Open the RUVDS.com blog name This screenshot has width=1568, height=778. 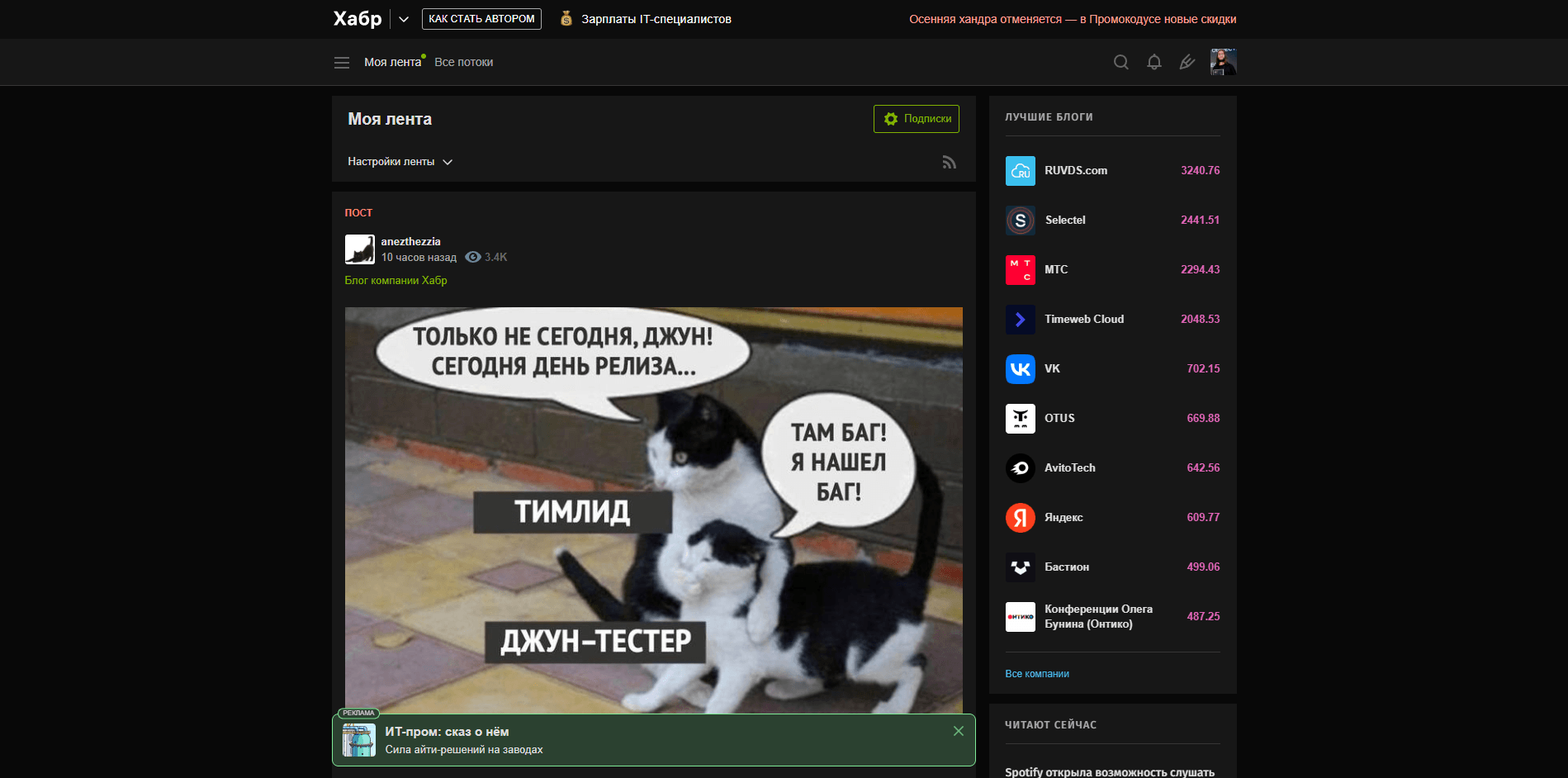tap(1076, 171)
